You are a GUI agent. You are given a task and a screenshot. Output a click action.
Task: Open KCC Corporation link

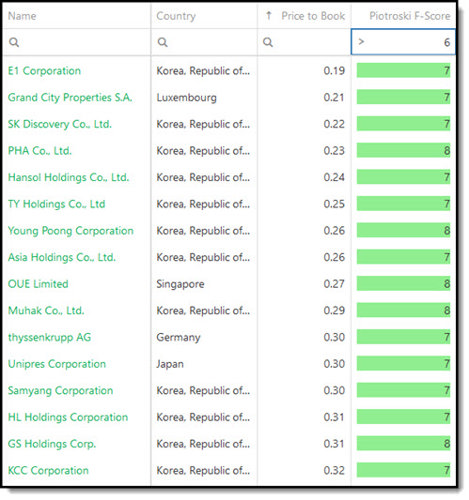pyautogui.click(x=48, y=470)
